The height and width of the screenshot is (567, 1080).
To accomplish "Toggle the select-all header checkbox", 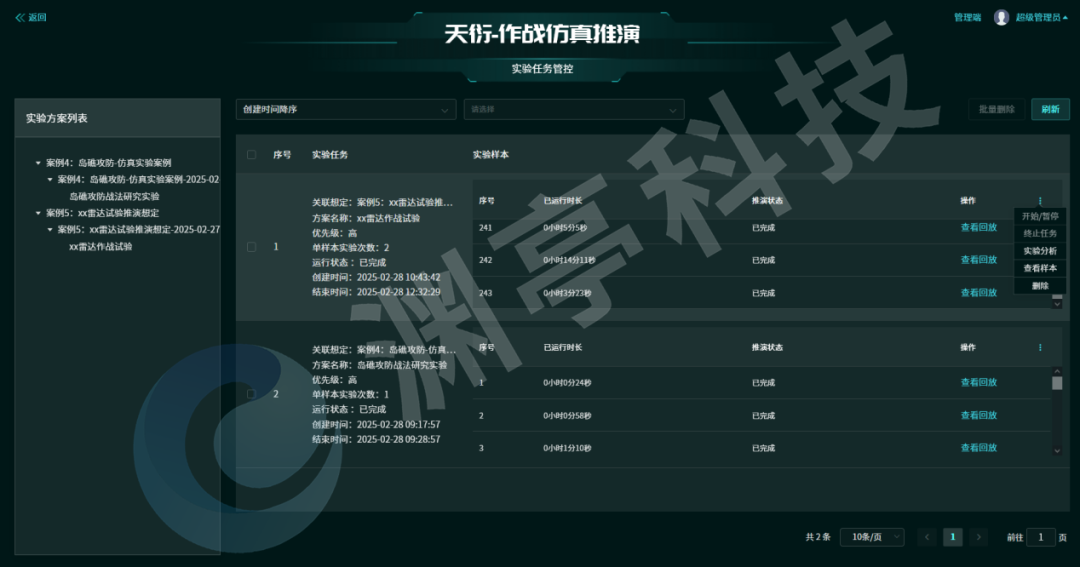I will coord(251,155).
